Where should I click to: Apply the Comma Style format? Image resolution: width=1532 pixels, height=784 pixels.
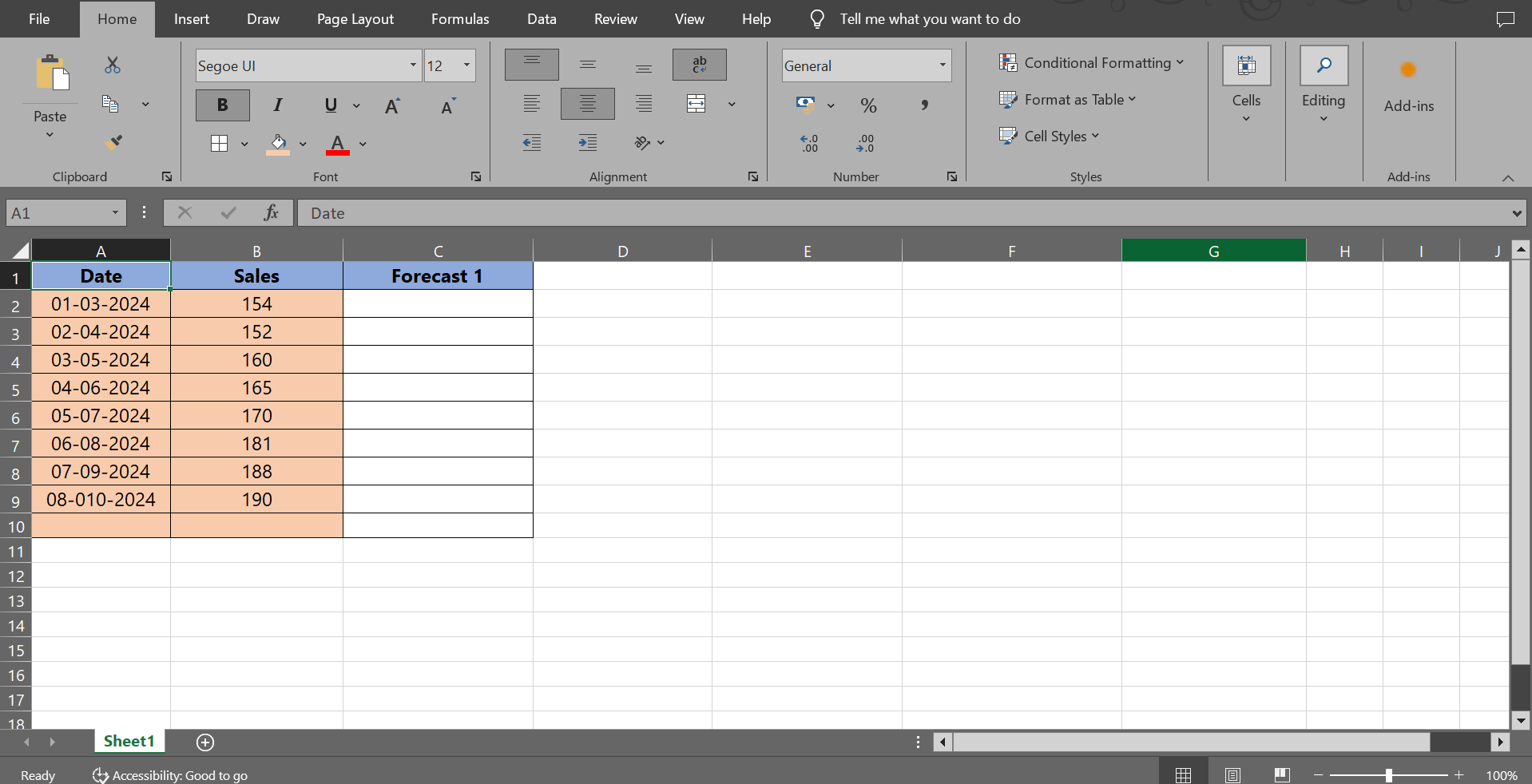click(x=925, y=105)
